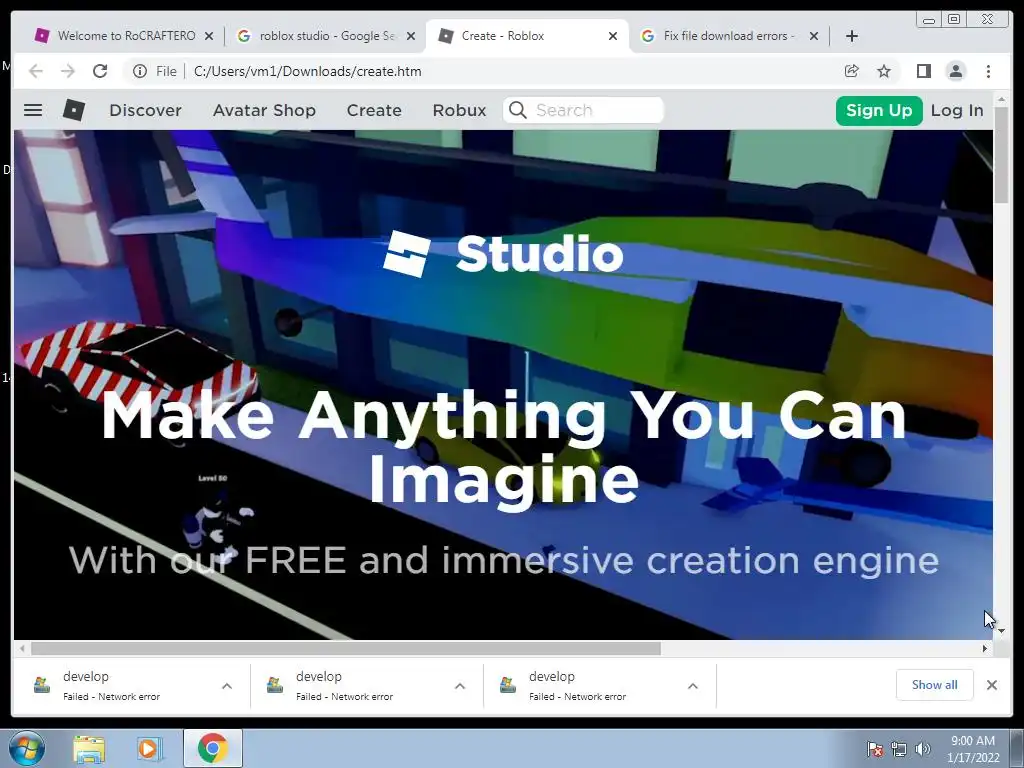Share this page using the share icon

[x=852, y=71]
